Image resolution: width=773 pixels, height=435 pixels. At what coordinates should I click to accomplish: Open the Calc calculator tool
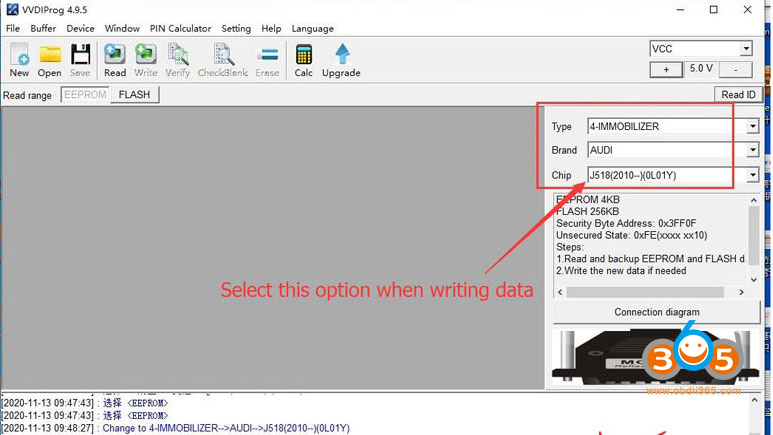(303, 60)
